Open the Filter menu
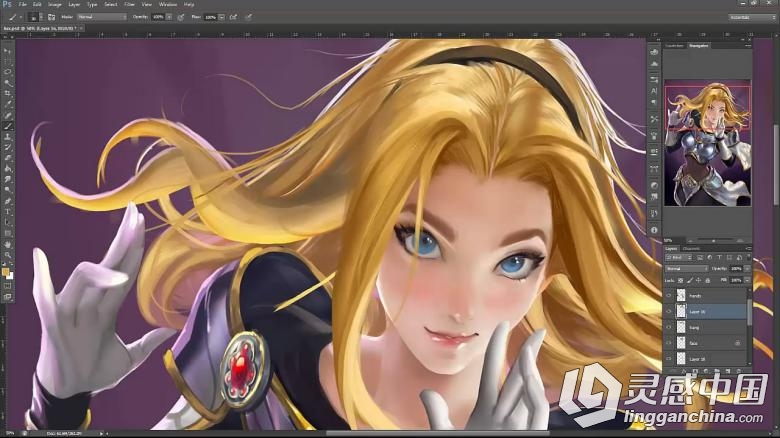Viewport: 780px width, 438px height. [129, 4]
